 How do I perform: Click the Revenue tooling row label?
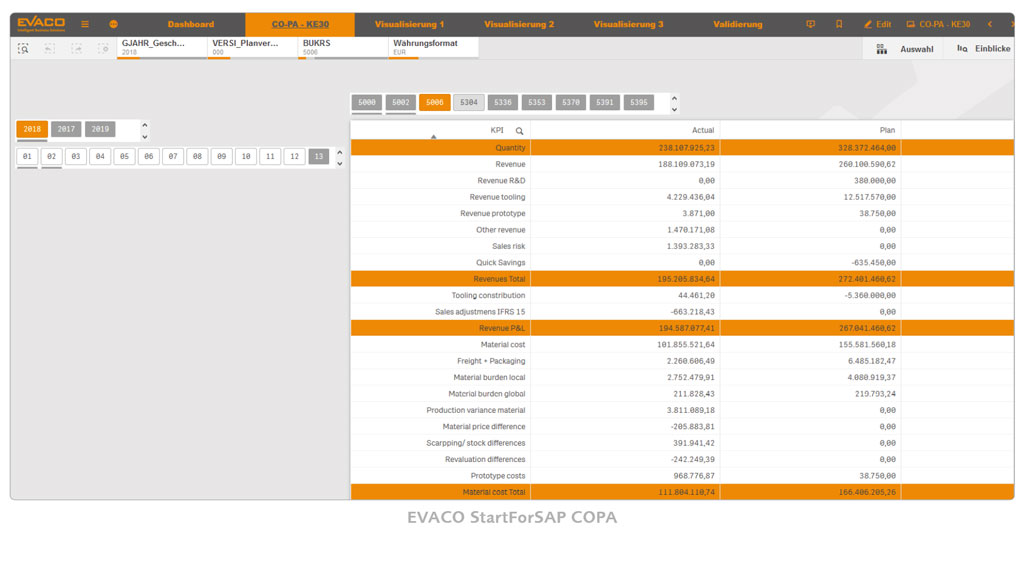(497, 197)
